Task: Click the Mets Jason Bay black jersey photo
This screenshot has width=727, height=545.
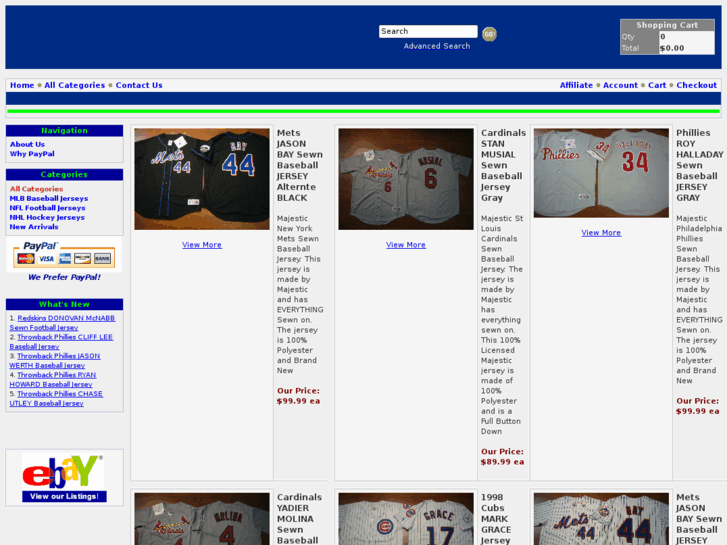Action: 202,179
